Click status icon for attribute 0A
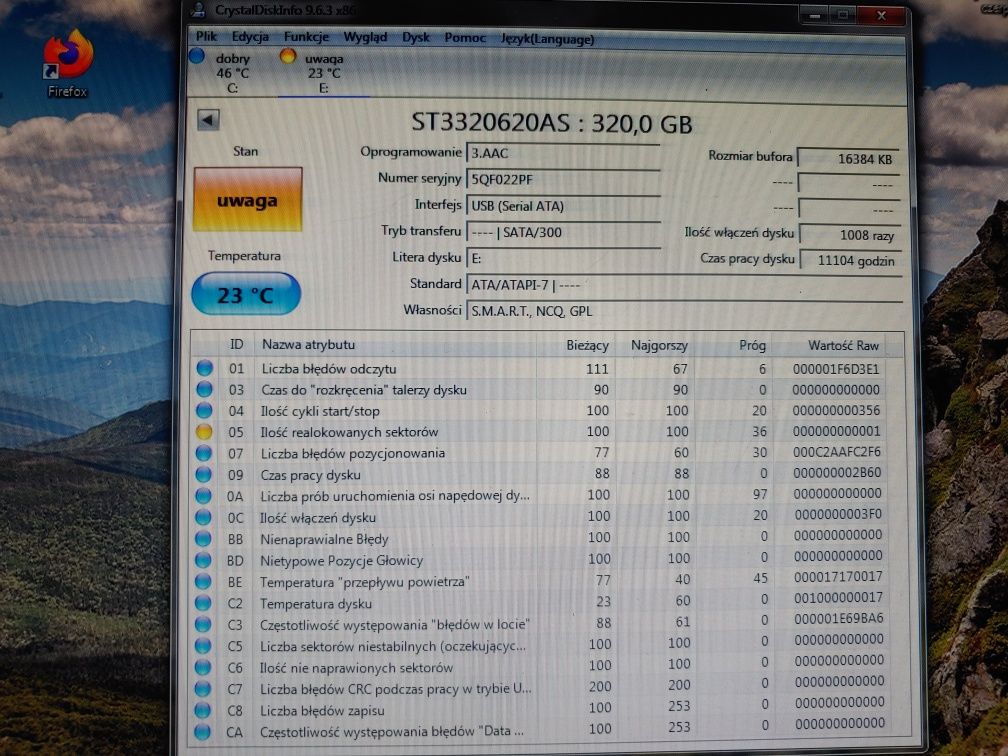This screenshot has width=1008, height=756. (x=203, y=496)
